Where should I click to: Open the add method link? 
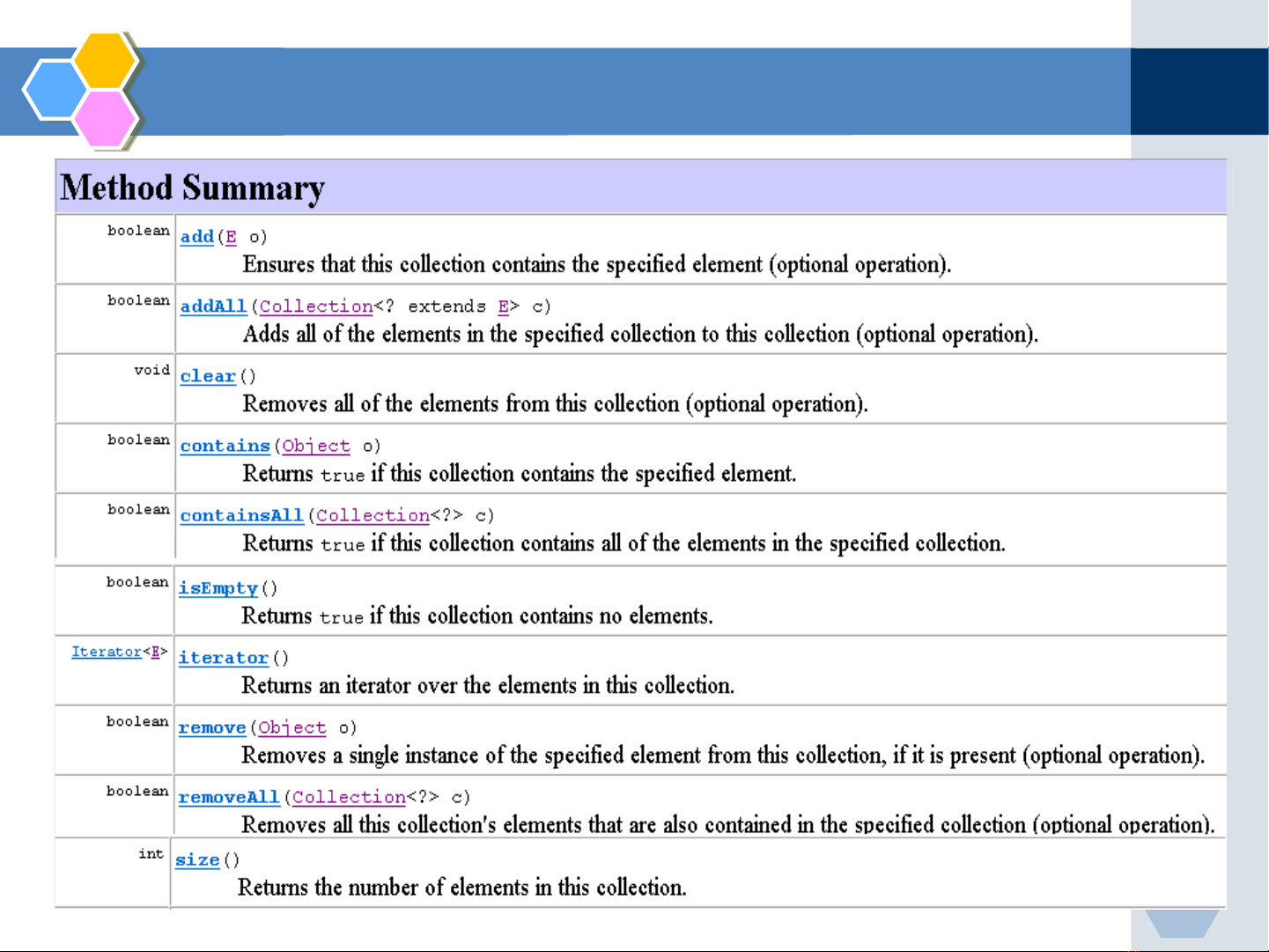[197, 237]
